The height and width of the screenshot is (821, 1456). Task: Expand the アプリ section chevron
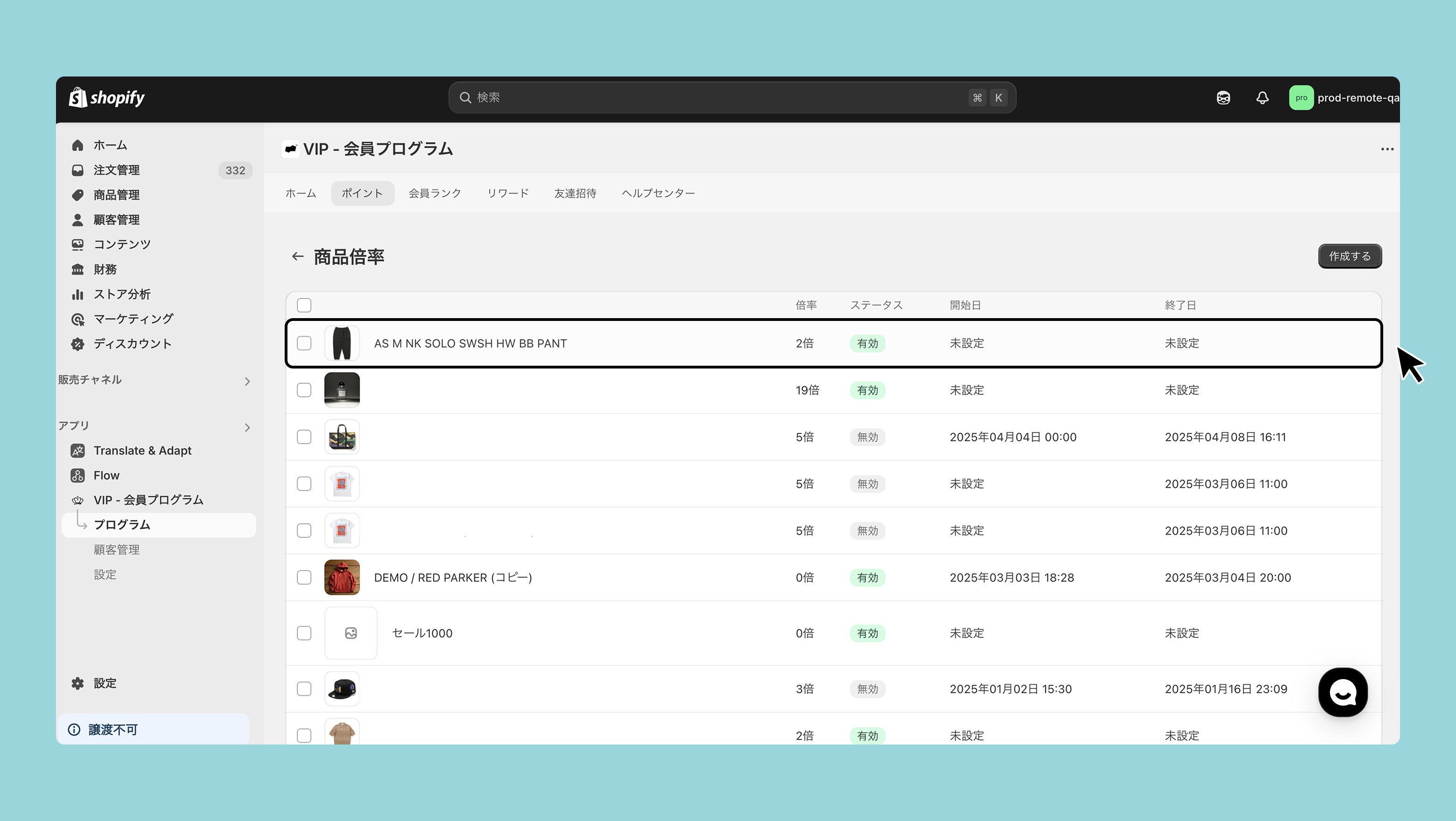point(247,428)
